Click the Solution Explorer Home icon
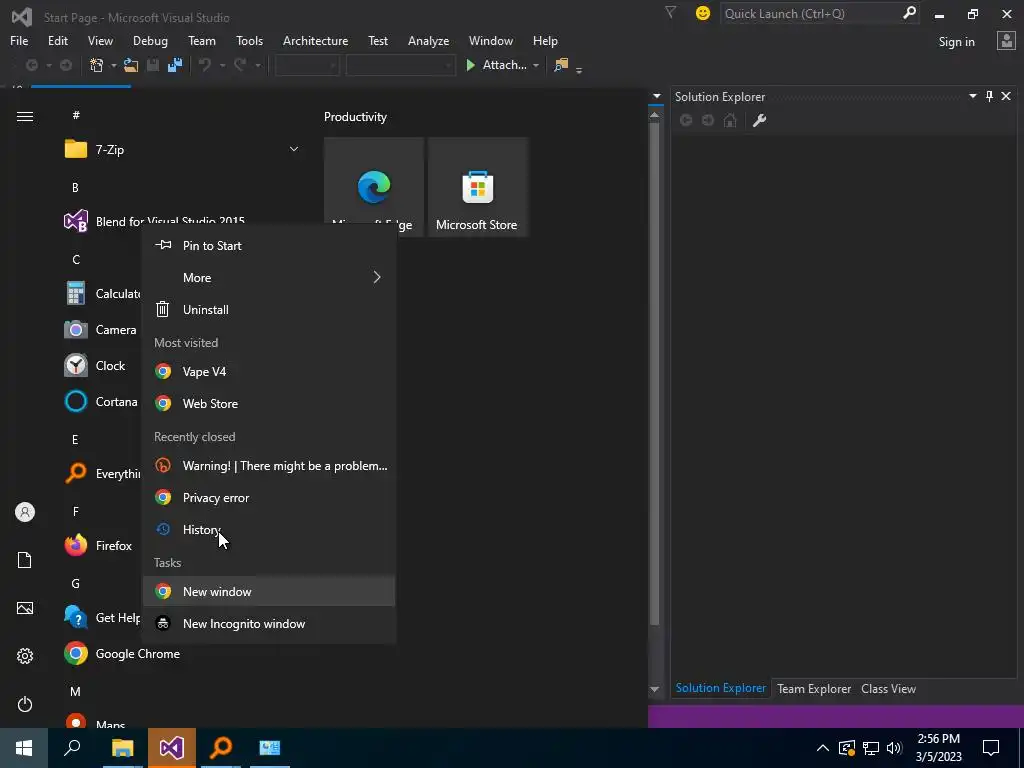1024x768 pixels. pos(730,120)
